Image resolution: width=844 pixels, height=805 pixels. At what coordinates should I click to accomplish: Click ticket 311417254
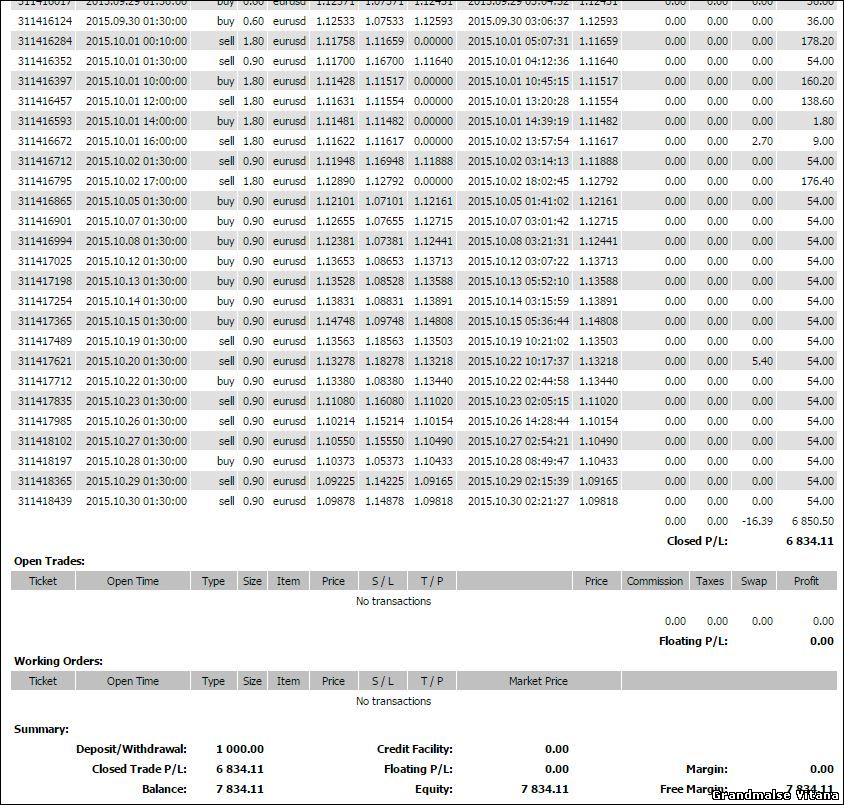click(x=45, y=301)
